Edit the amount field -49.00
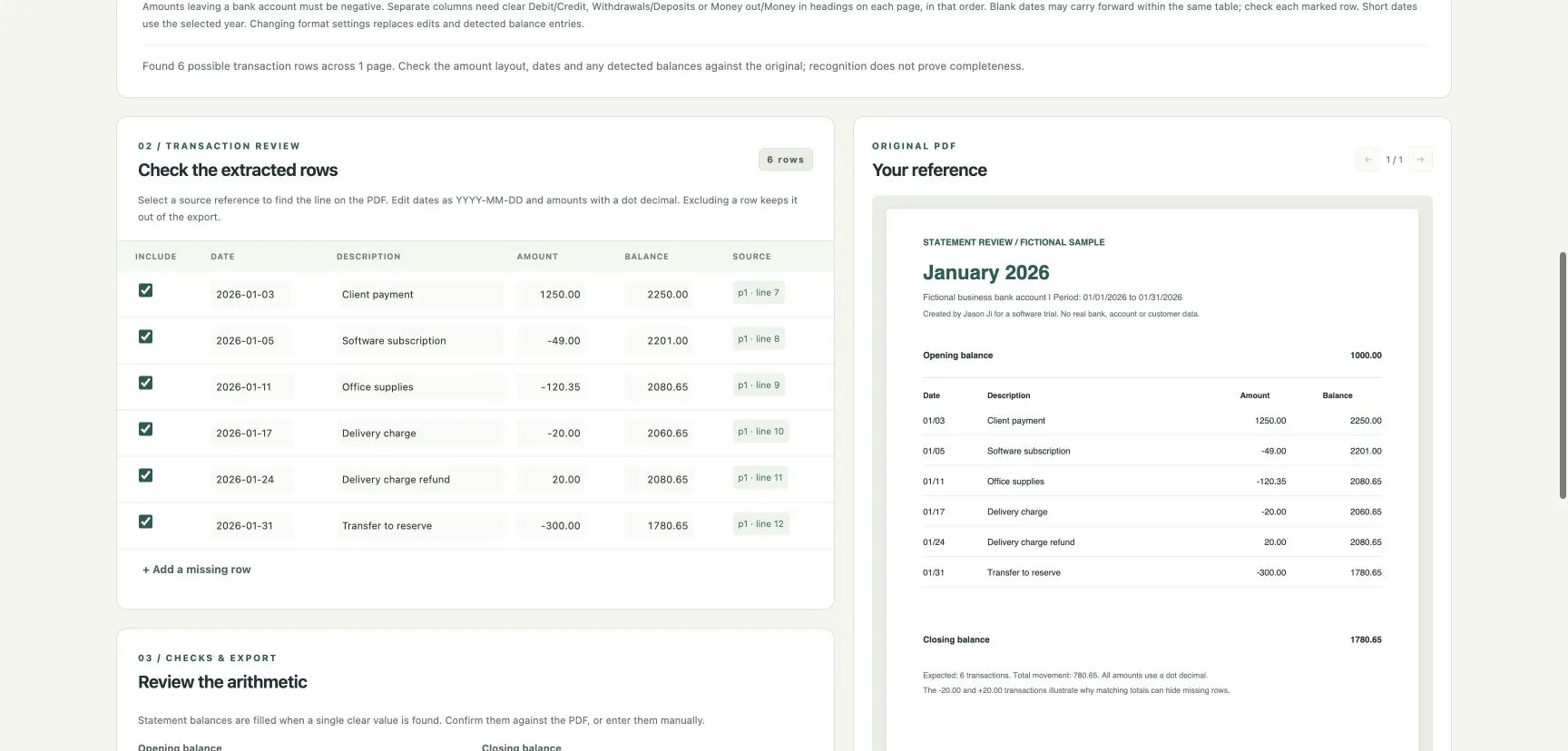The width and height of the screenshot is (1568, 751). [x=552, y=341]
